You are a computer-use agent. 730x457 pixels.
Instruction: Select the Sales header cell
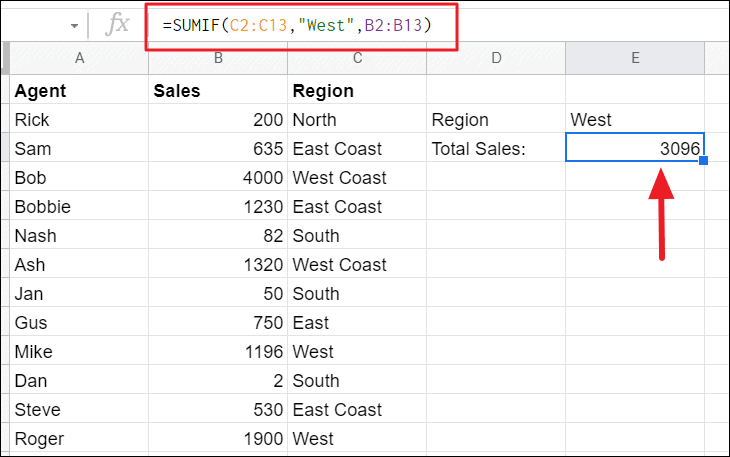coord(217,91)
